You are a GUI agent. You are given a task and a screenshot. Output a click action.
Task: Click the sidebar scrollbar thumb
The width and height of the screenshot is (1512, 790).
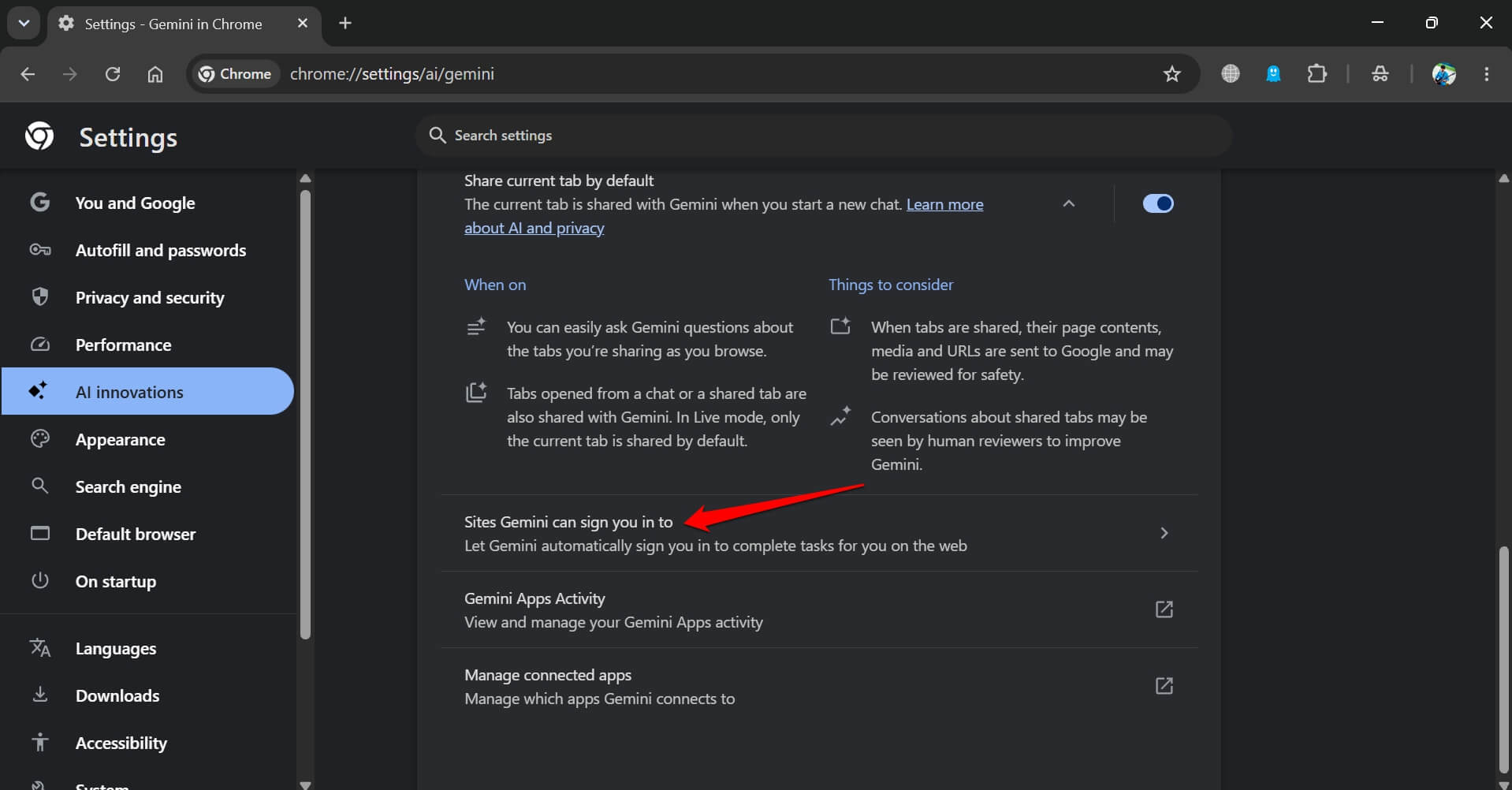[305, 414]
